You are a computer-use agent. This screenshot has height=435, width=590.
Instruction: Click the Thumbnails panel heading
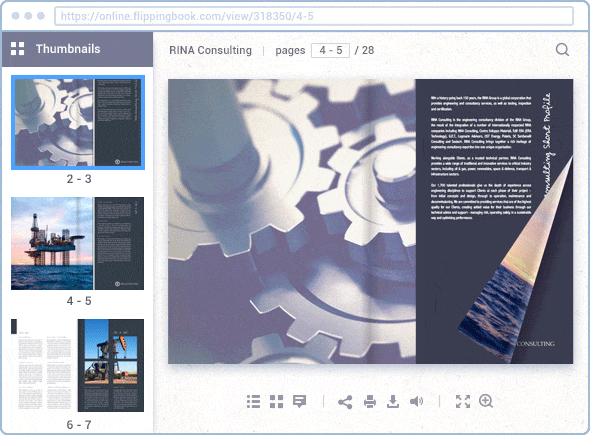point(68,49)
